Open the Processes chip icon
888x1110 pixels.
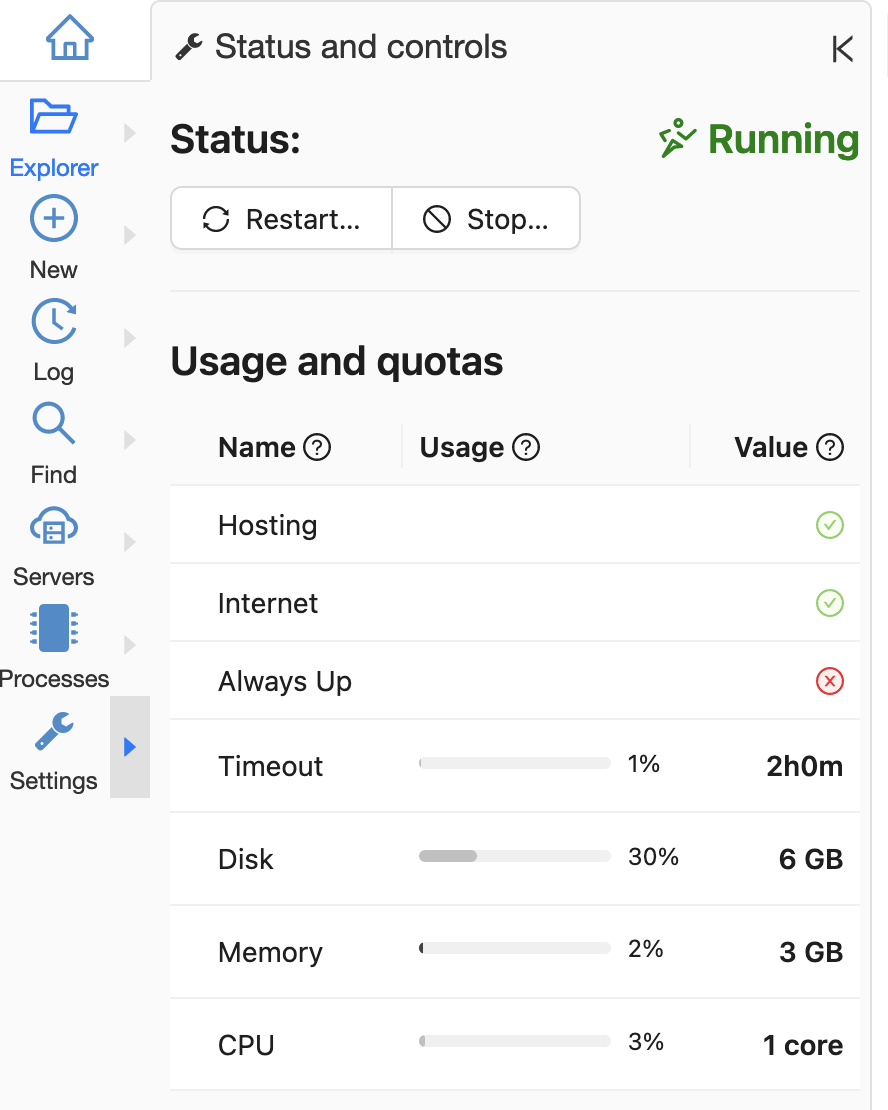54,629
